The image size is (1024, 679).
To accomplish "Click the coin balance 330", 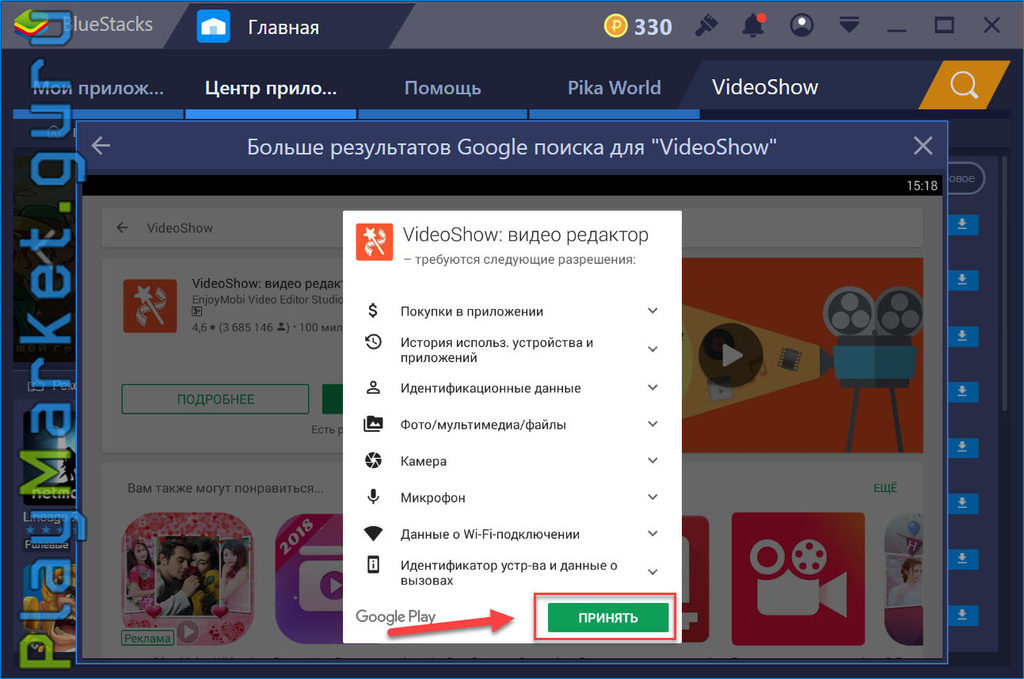I will tap(638, 27).
